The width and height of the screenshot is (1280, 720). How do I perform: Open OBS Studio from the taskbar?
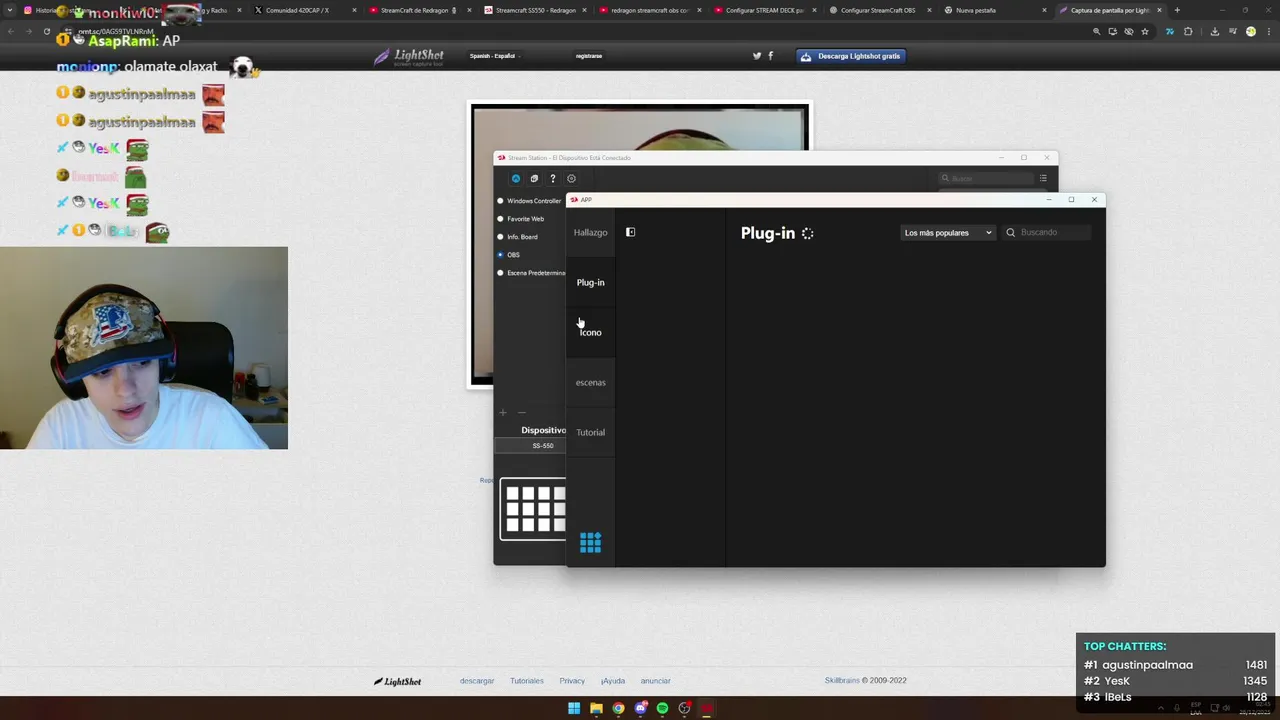(x=684, y=708)
